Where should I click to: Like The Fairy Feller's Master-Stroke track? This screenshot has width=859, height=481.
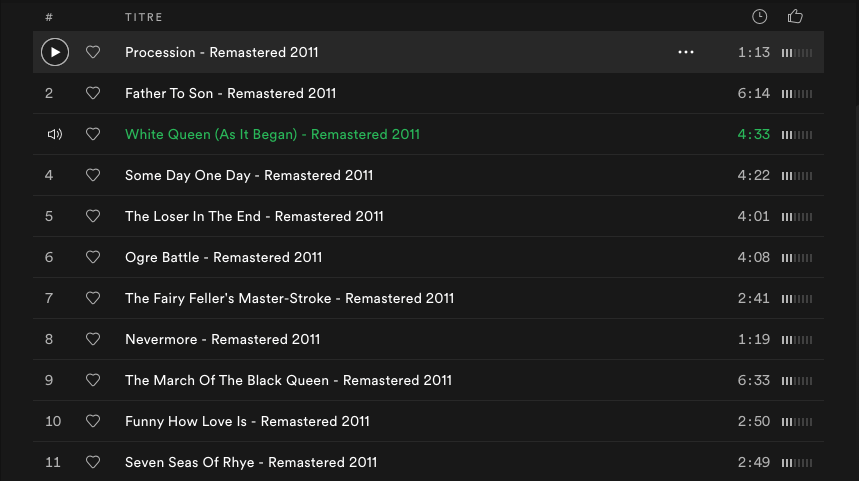click(93, 298)
